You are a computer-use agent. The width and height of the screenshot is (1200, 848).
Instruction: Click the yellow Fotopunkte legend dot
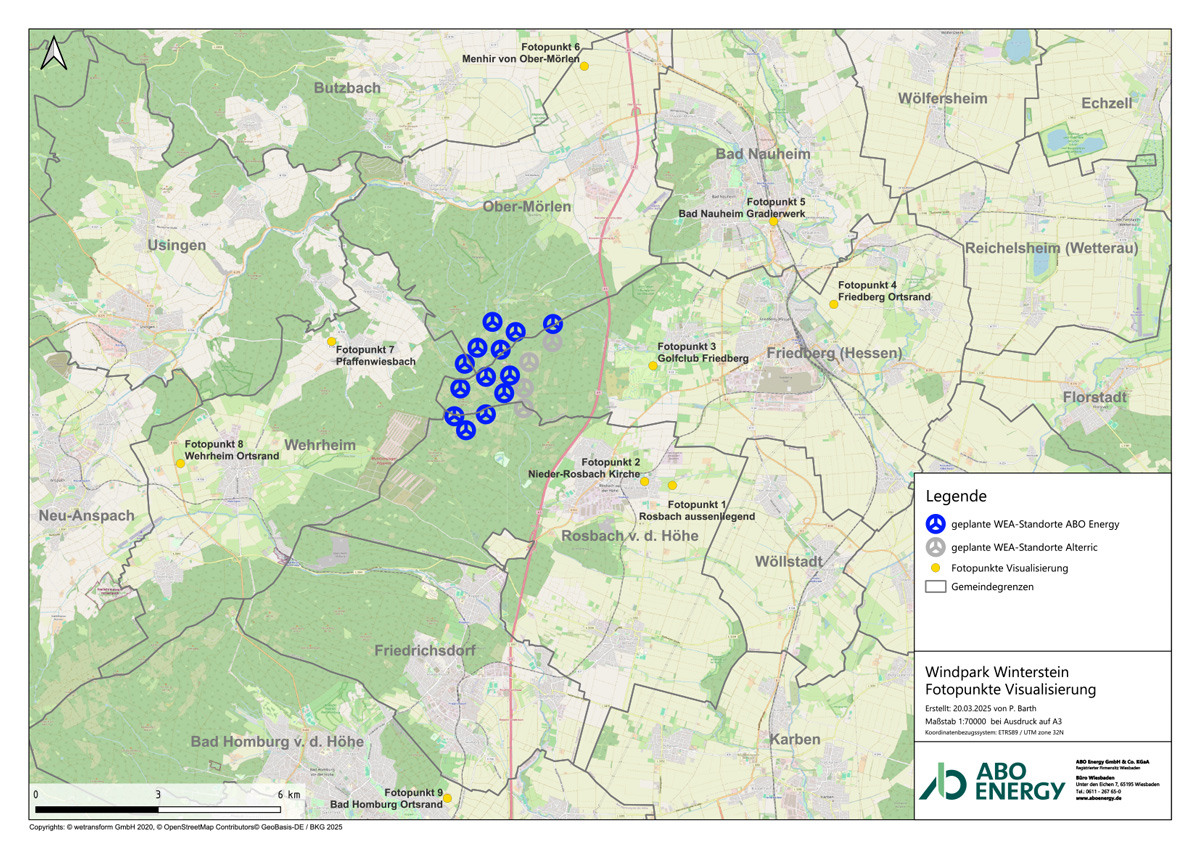(934, 568)
